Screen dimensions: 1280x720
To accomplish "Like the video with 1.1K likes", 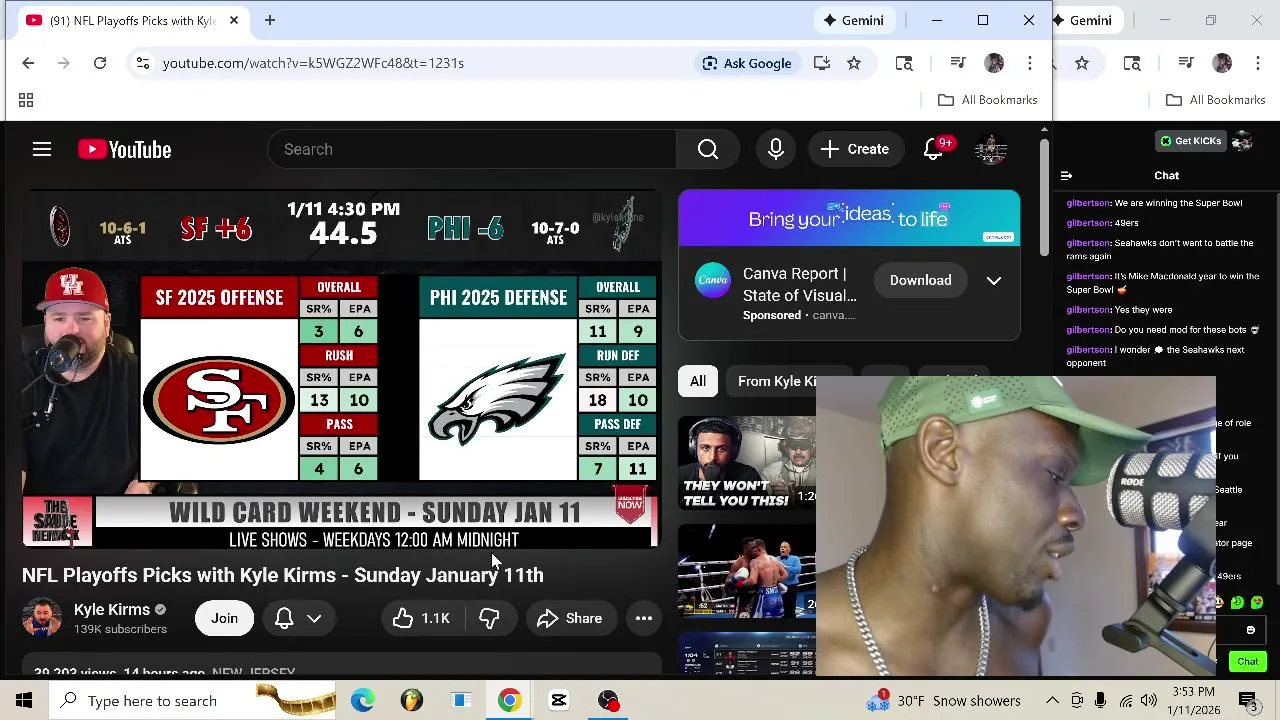I will 422,618.
